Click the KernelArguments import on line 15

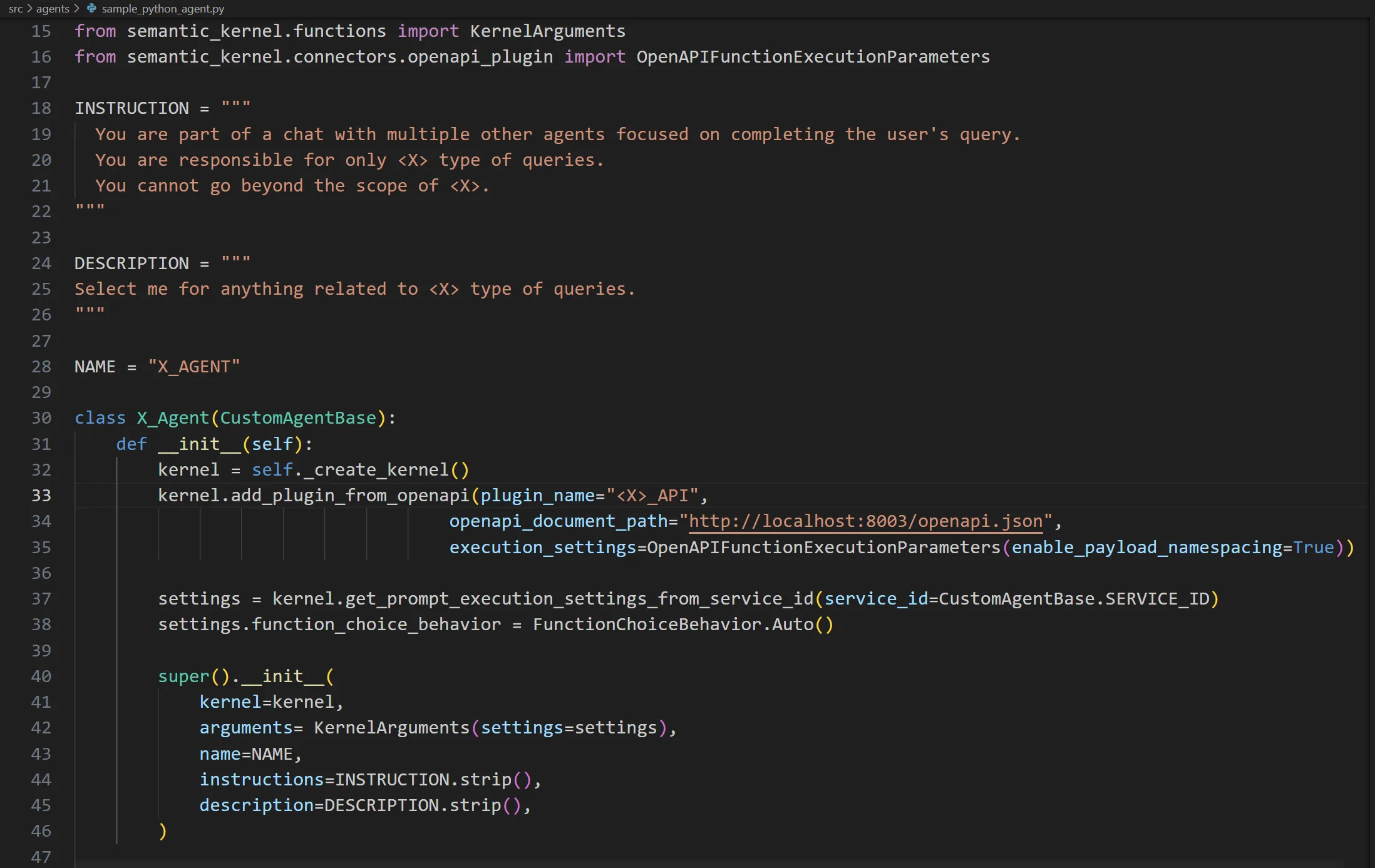pos(547,31)
